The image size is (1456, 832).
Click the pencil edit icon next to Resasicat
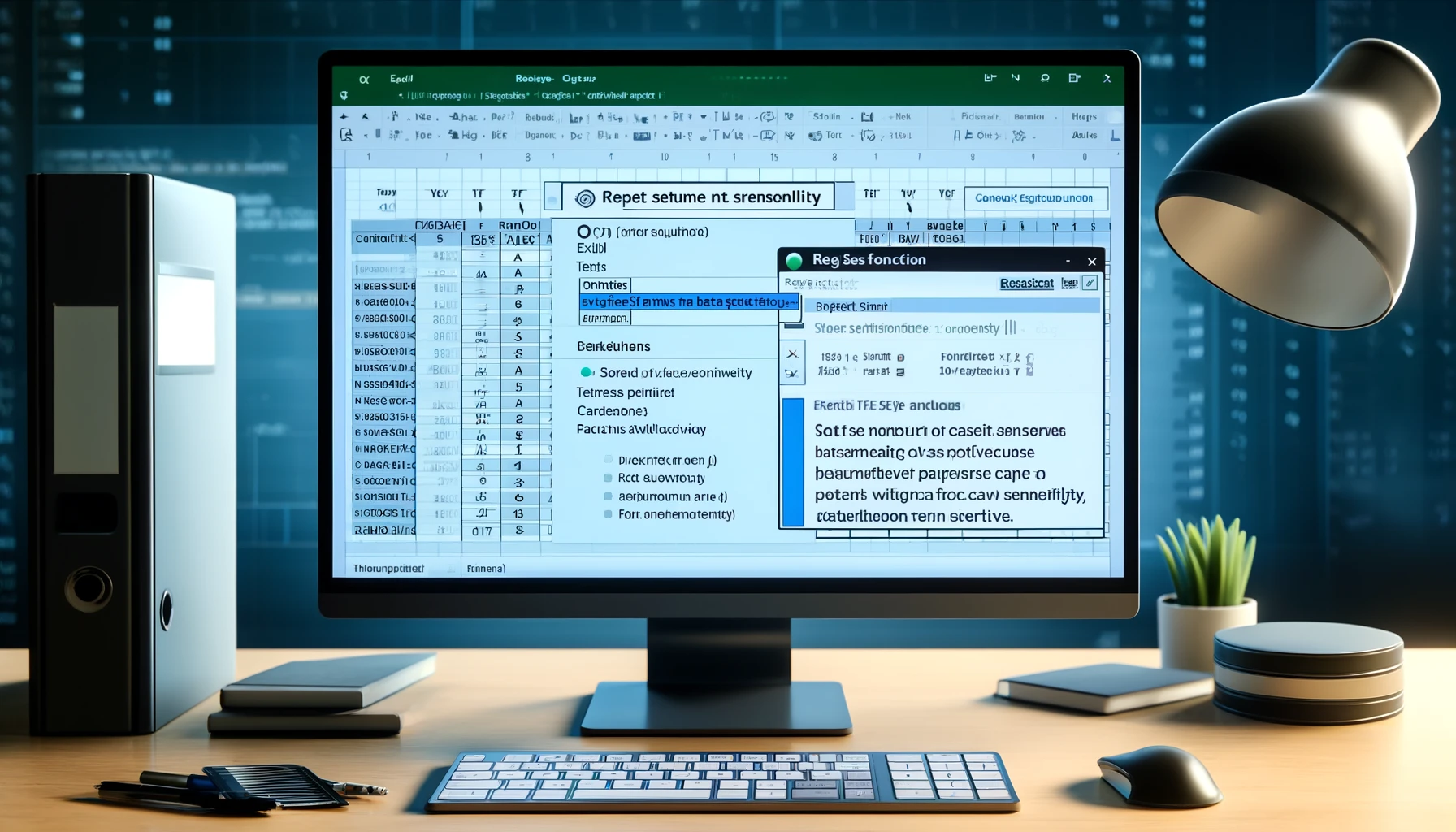pos(1090,283)
